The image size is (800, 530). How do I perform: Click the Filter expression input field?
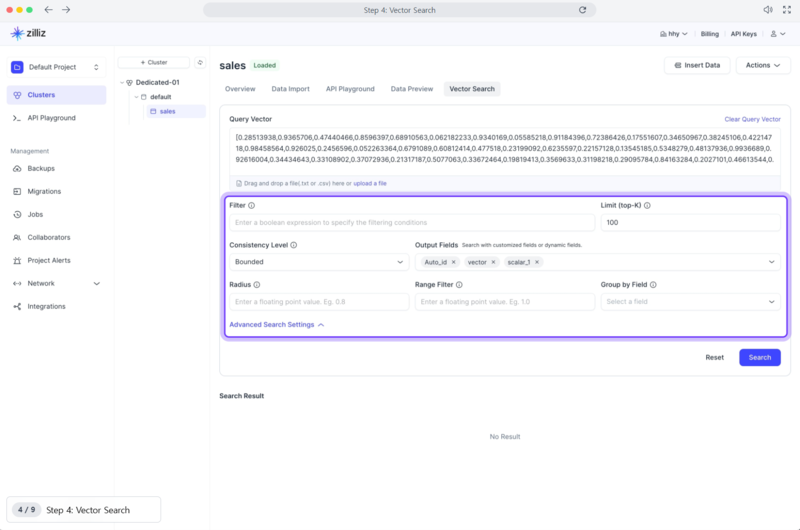(411, 223)
